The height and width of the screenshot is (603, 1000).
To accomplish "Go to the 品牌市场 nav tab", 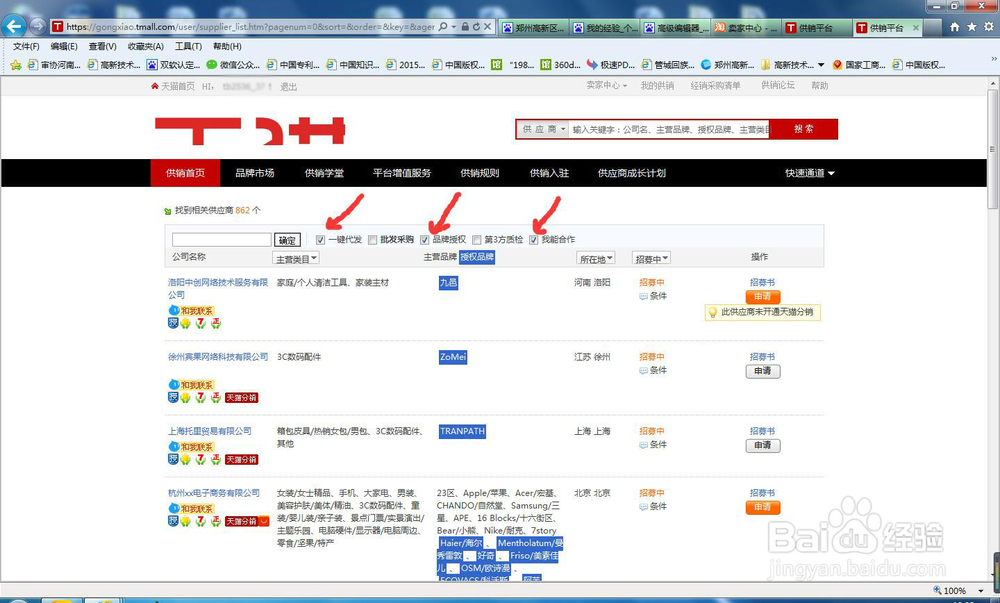I will pyautogui.click(x=254, y=173).
